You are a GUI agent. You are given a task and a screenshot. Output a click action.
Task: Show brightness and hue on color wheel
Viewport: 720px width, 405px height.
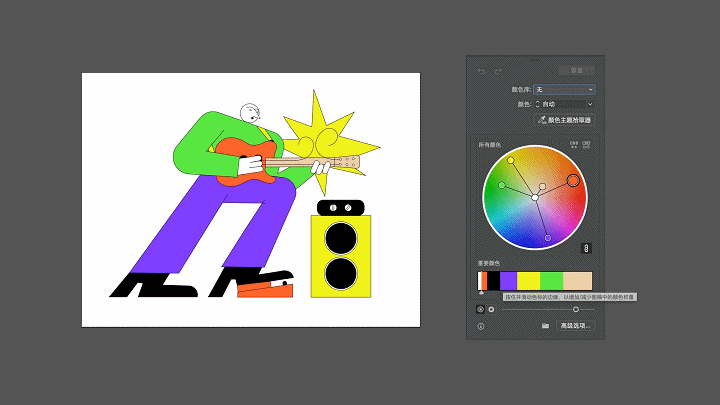[x=491, y=309]
